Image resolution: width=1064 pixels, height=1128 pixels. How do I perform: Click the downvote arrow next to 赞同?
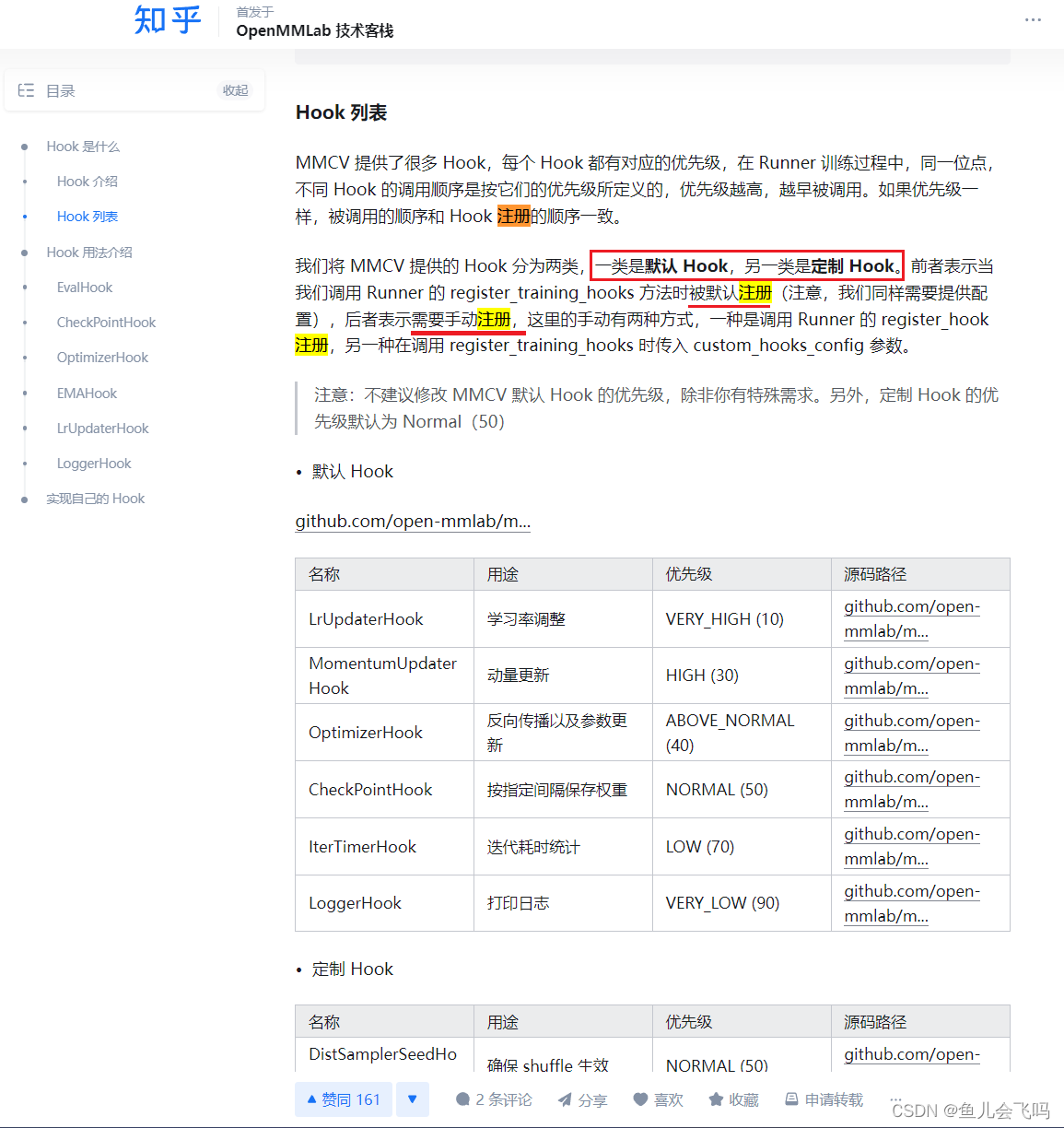pos(412,1099)
